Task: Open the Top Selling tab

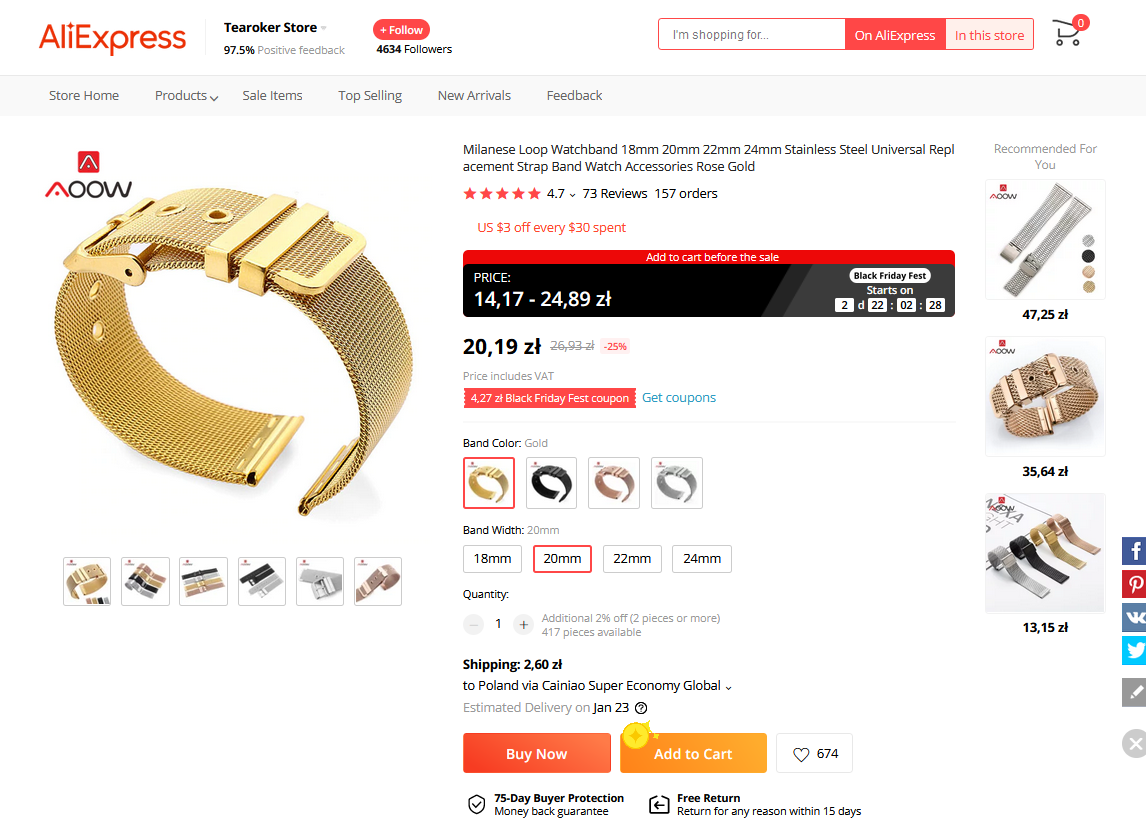Action: click(x=370, y=96)
